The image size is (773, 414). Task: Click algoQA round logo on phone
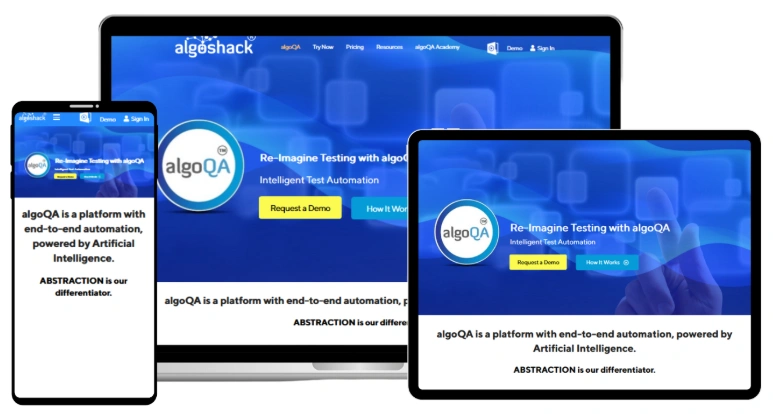point(37,166)
